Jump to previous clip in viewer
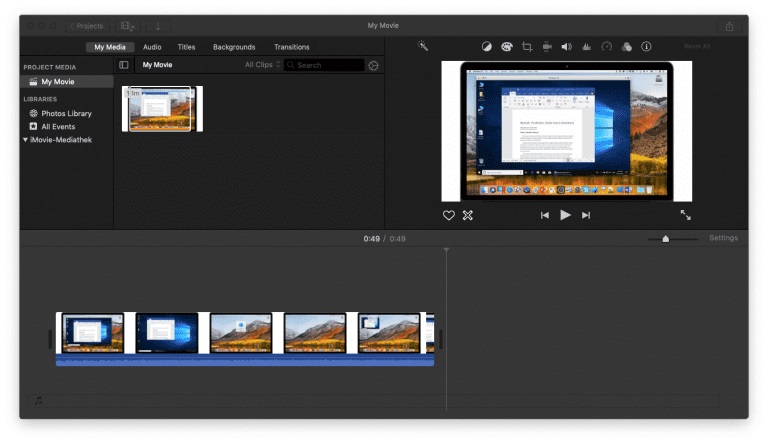The height and width of the screenshot is (443, 768). click(x=545, y=215)
